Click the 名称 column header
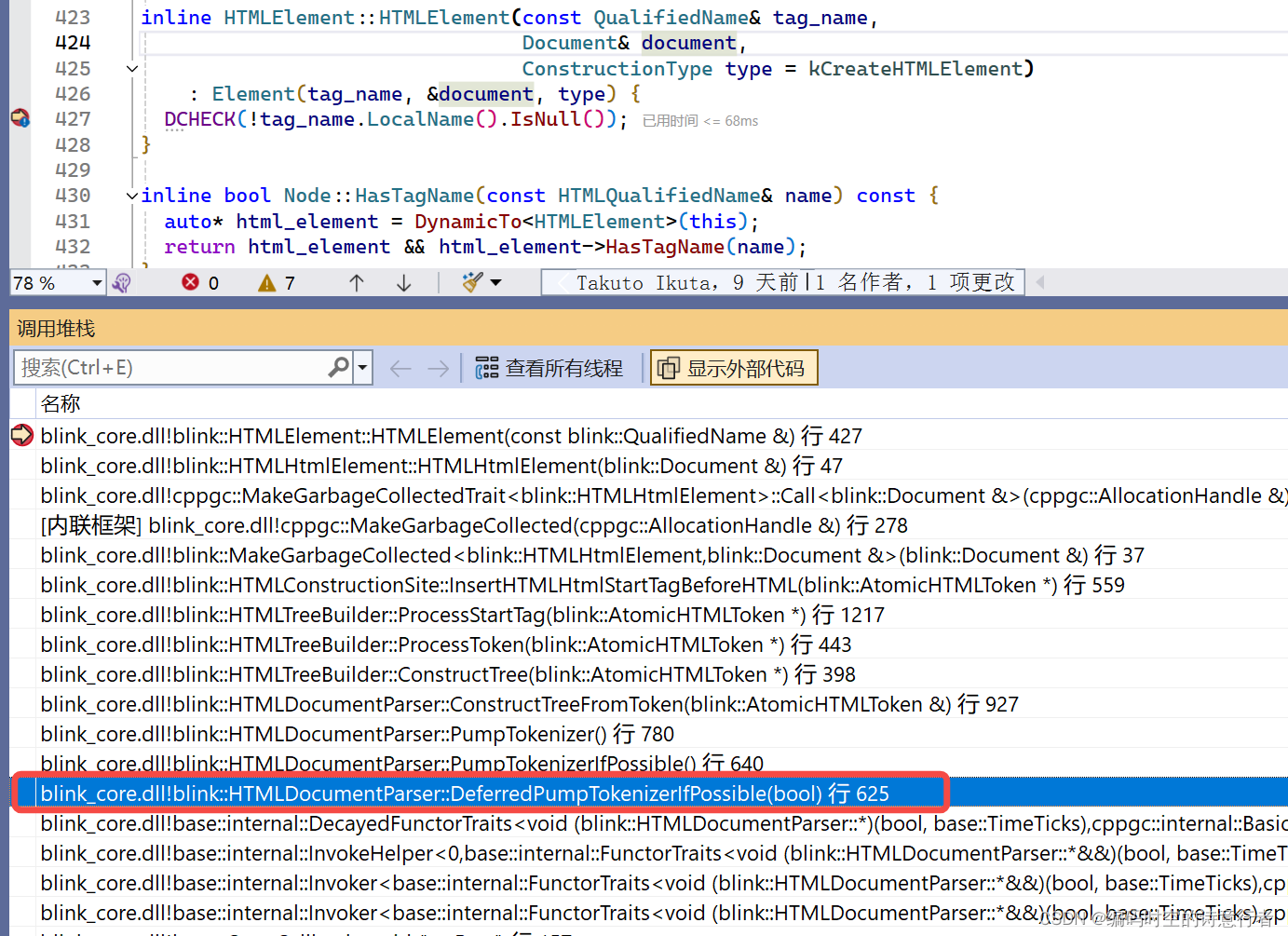1288x936 pixels. pos(61,403)
